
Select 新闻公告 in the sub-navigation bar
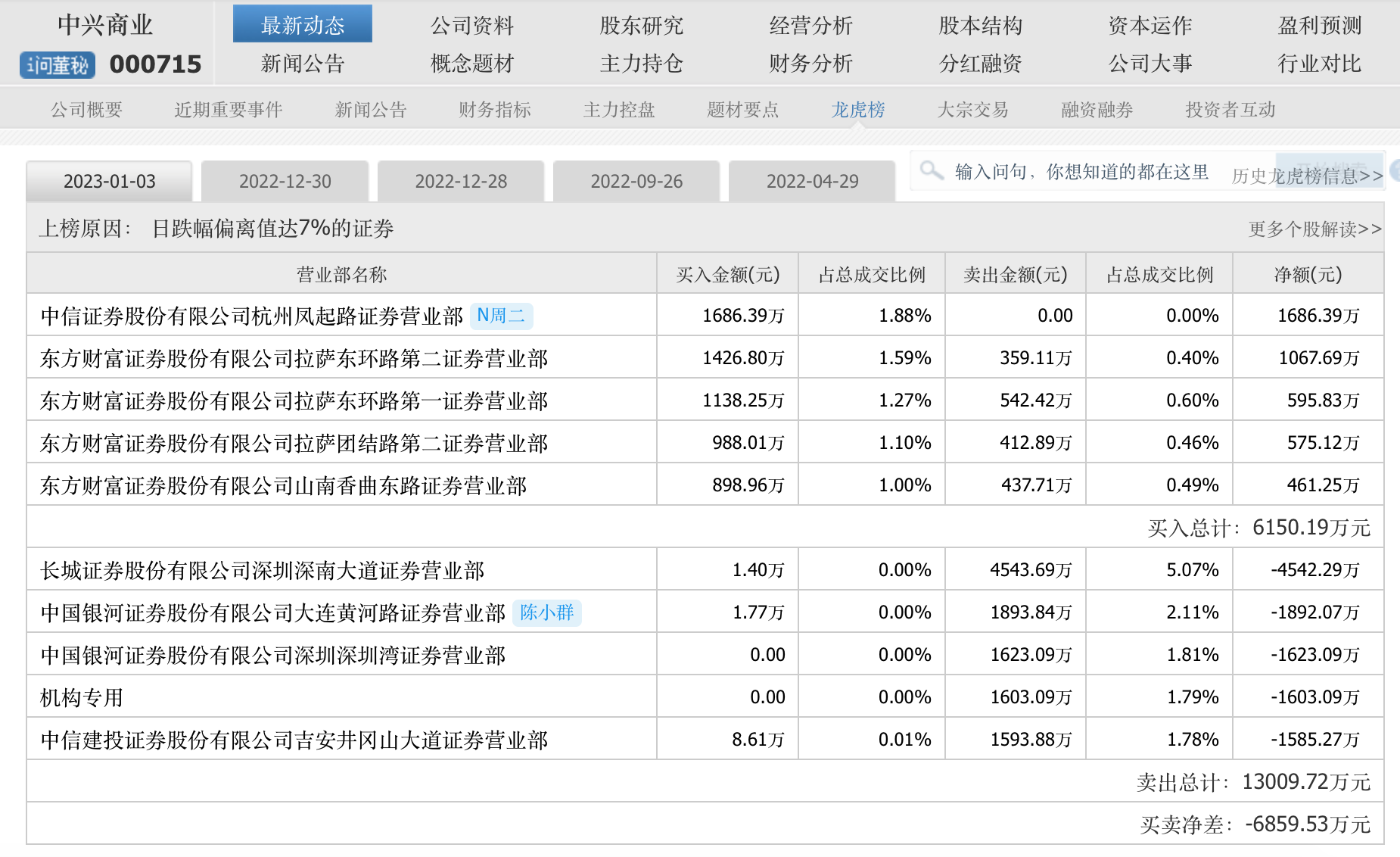pos(371,110)
